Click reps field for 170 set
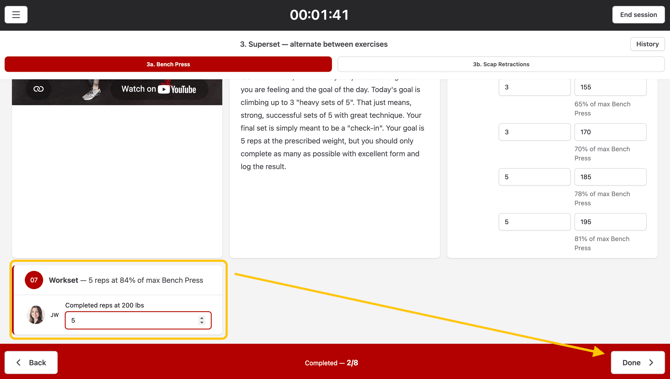Viewport: 670px width, 379px height. click(x=534, y=132)
